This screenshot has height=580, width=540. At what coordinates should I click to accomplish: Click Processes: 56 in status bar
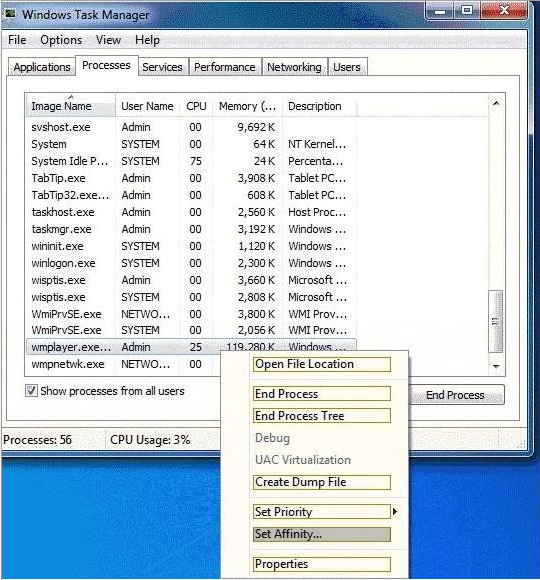pyautogui.click(x=37, y=439)
